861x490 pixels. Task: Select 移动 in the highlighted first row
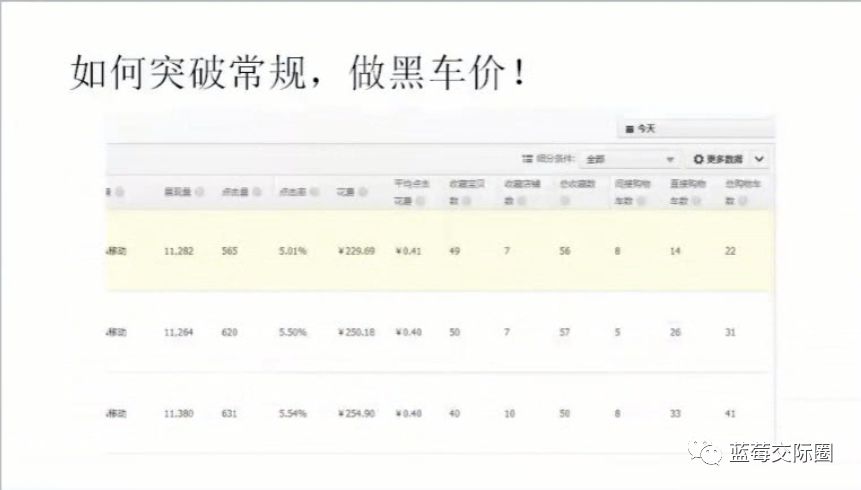click(116, 251)
